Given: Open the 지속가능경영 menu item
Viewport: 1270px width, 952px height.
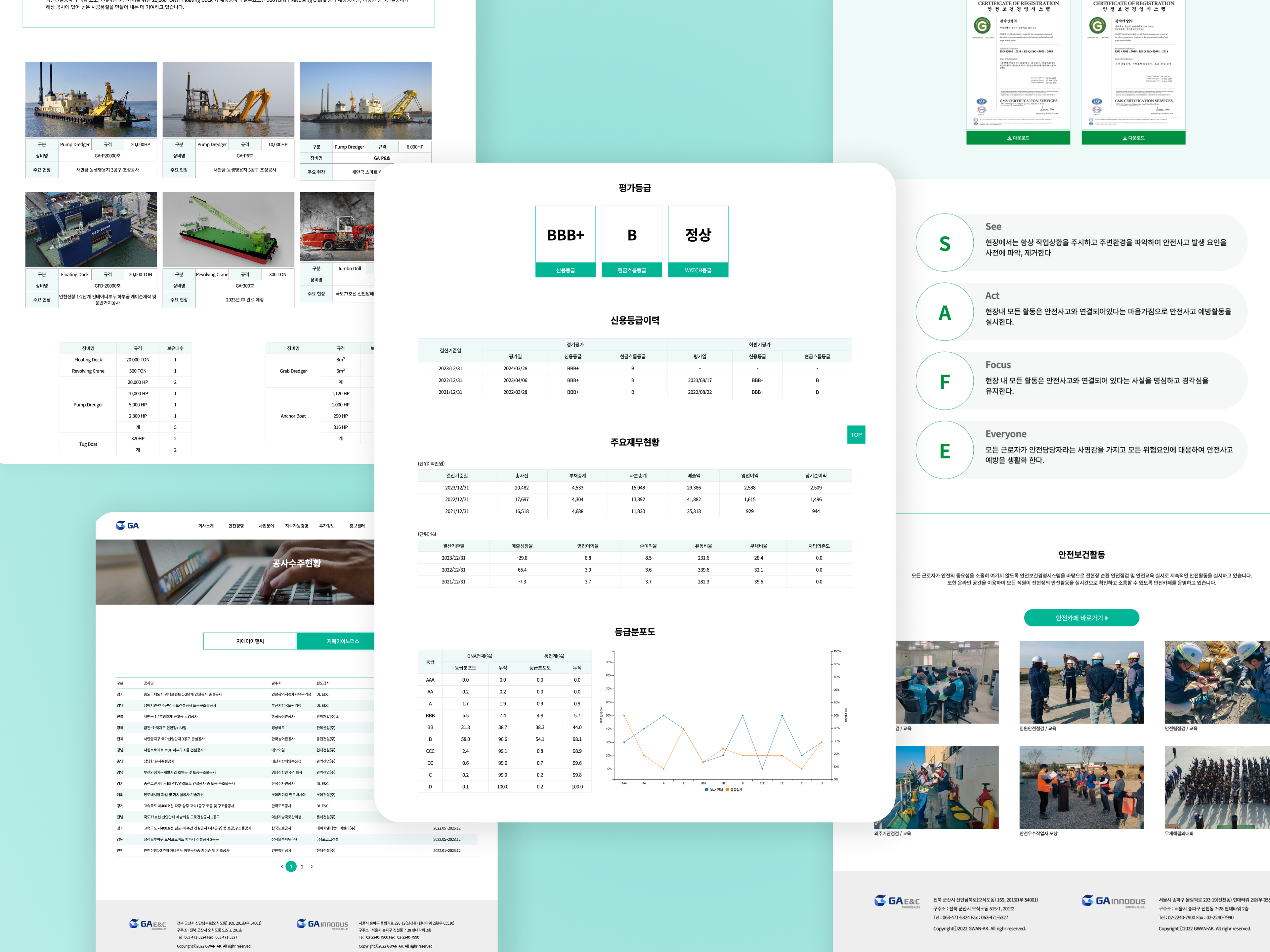Looking at the screenshot, I should [296, 526].
